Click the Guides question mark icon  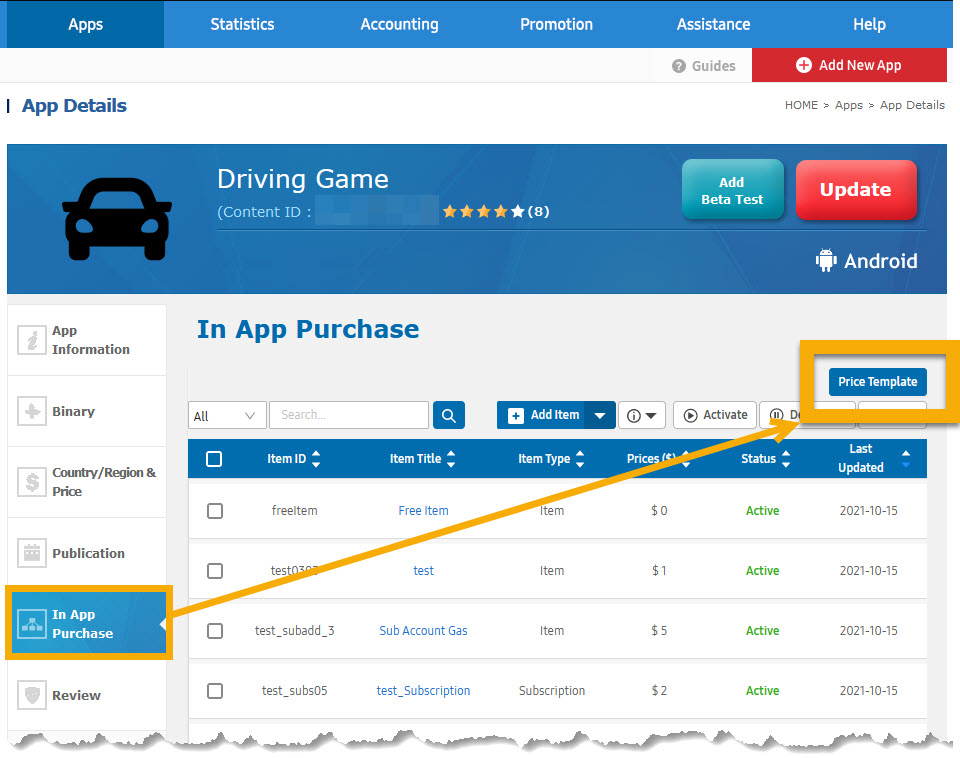click(x=680, y=66)
